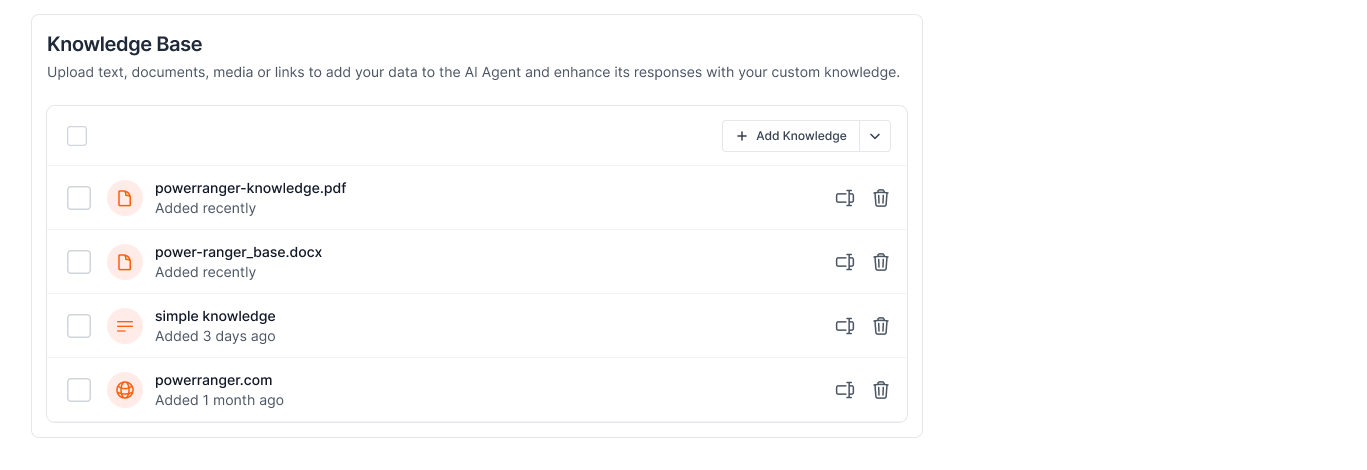Viewport: 1367px width, 470px height.
Task: Trash the powerranger.com entry
Action: (881, 390)
